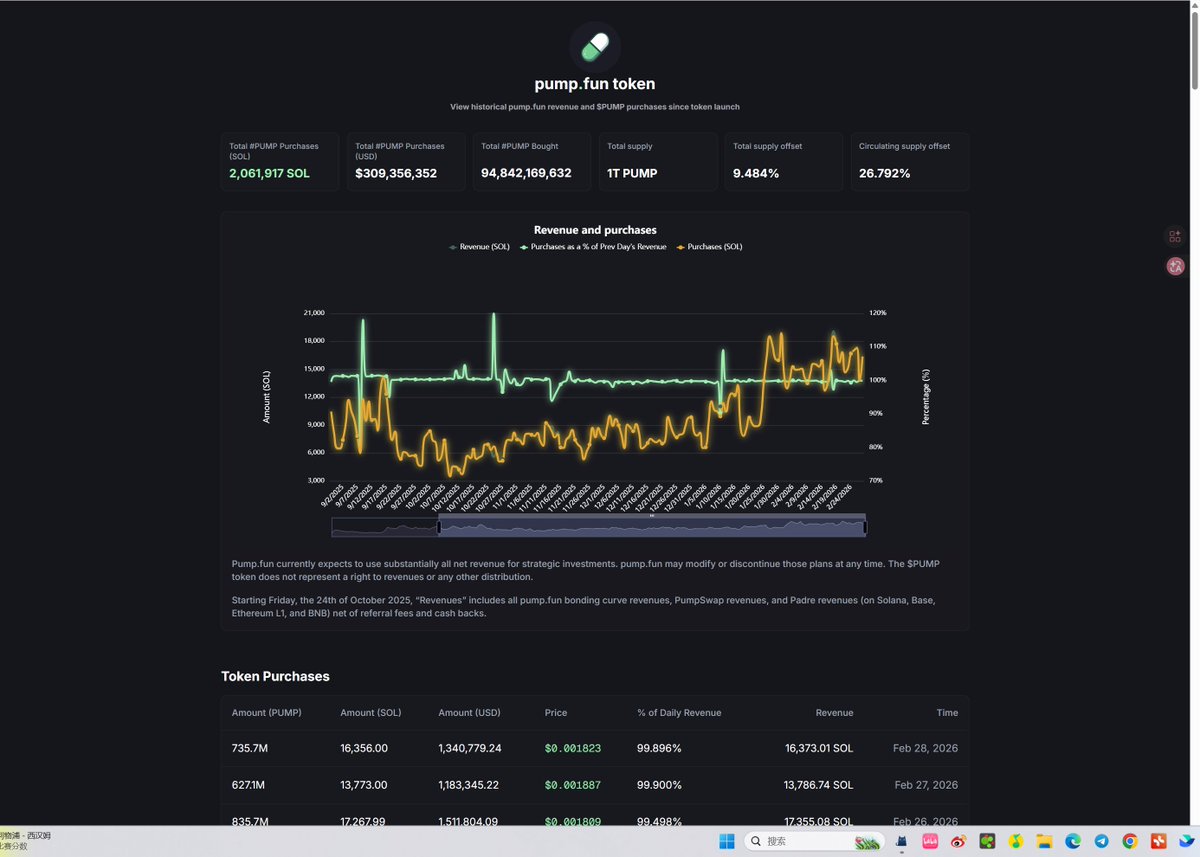This screenshot has width=1200, height=857.
Task: Open the blue bird app in taskbar
Action: [1187, 842]
